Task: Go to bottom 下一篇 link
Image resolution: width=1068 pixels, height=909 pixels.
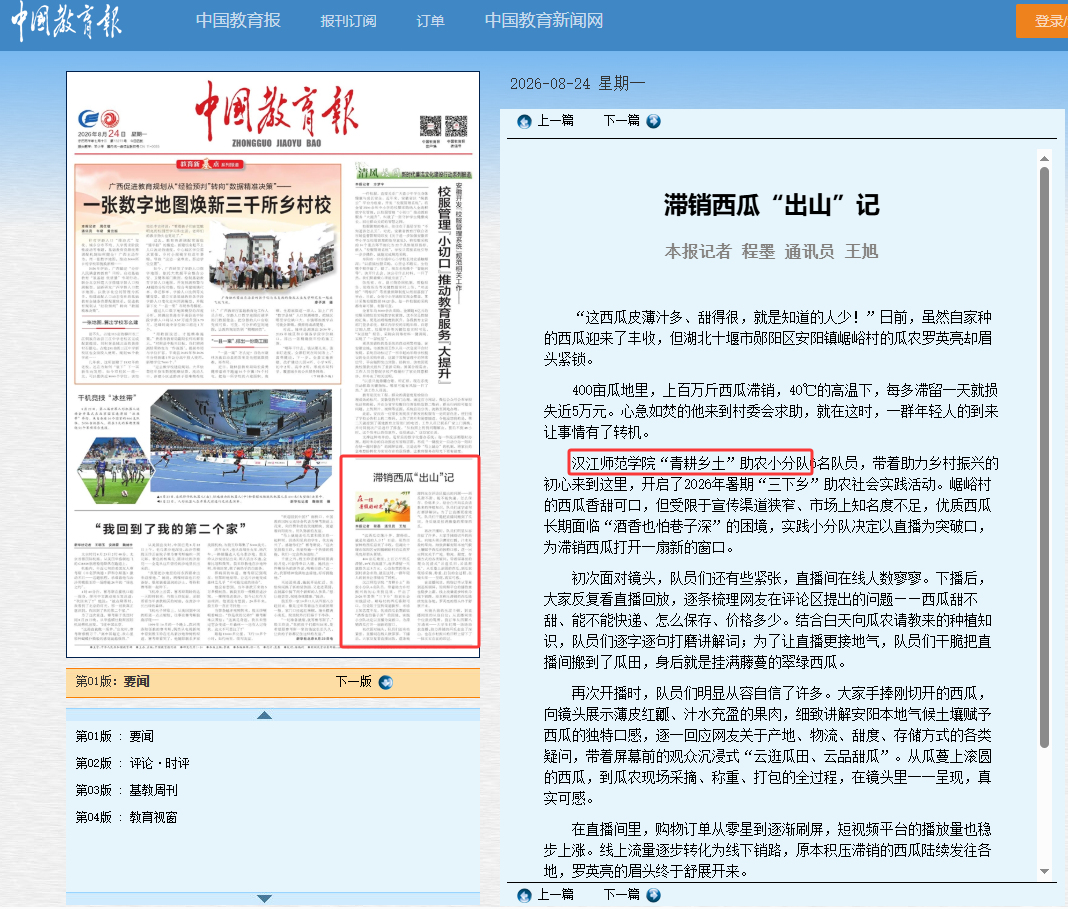Action: tap(621, 895)
